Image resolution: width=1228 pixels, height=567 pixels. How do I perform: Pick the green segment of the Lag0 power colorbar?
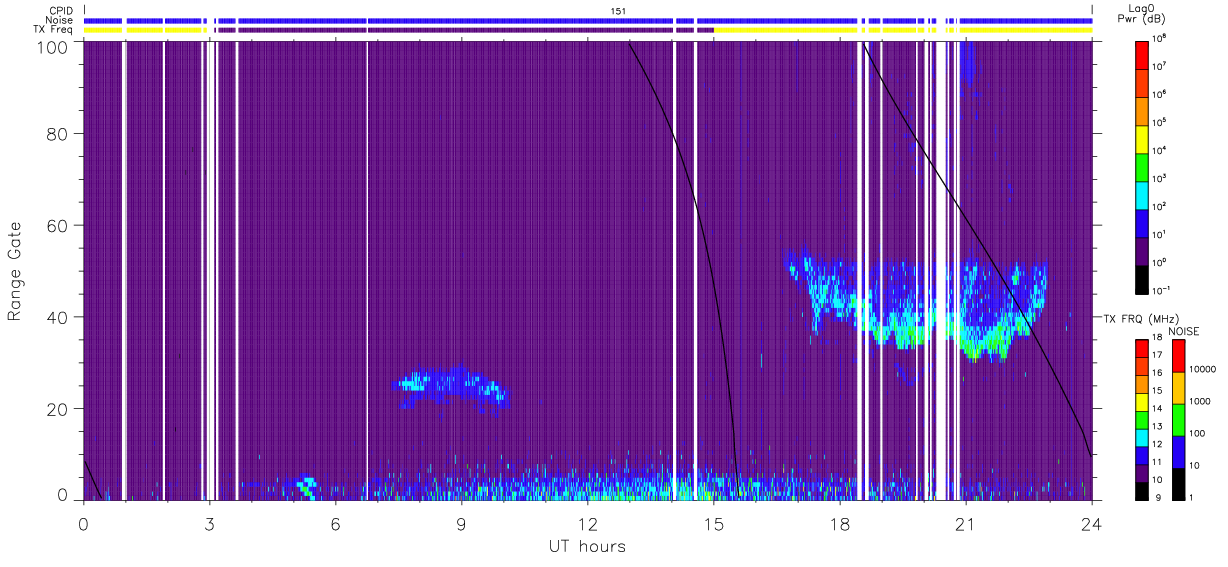1142,166
